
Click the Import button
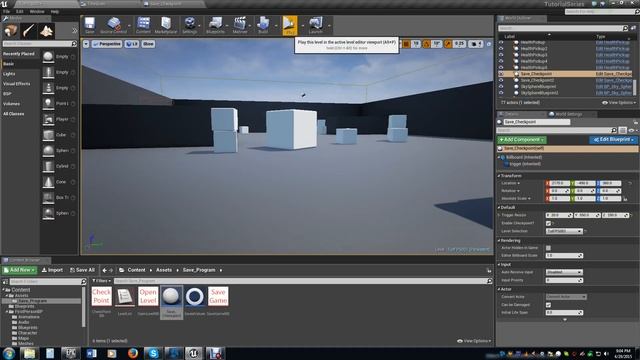pyautogui.click(x=52, y=270)
